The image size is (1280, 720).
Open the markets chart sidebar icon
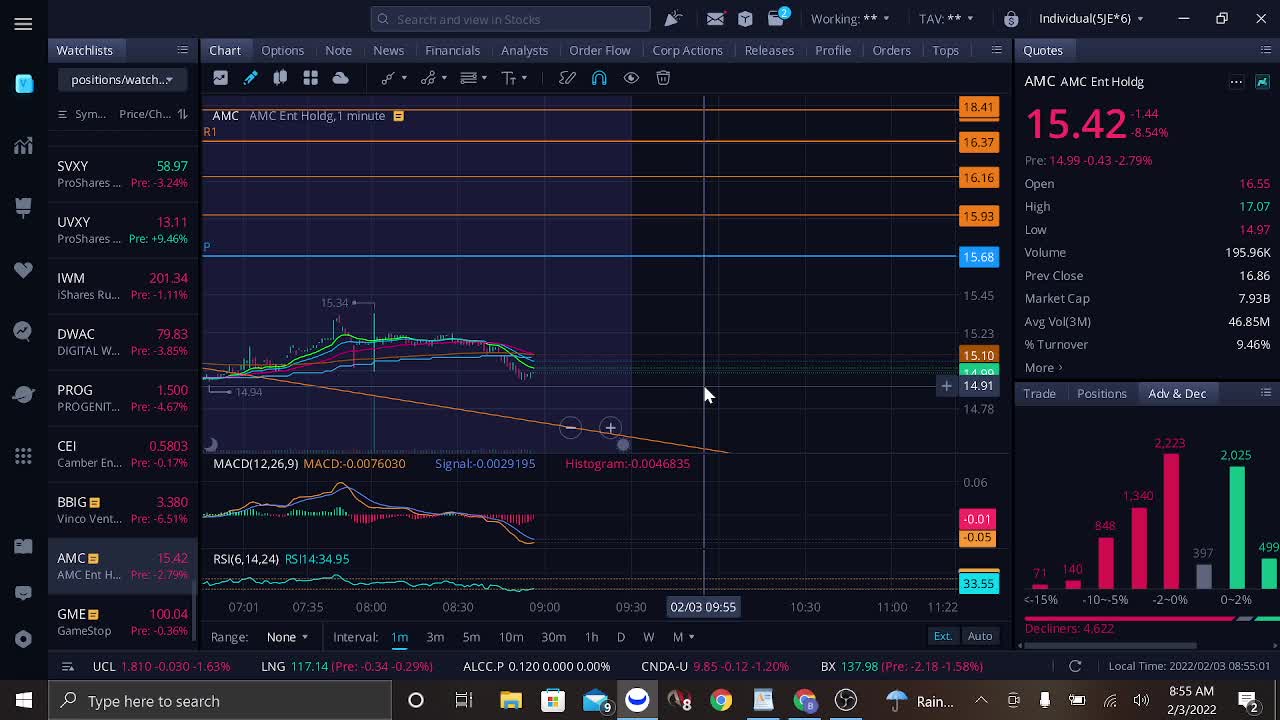23,146
